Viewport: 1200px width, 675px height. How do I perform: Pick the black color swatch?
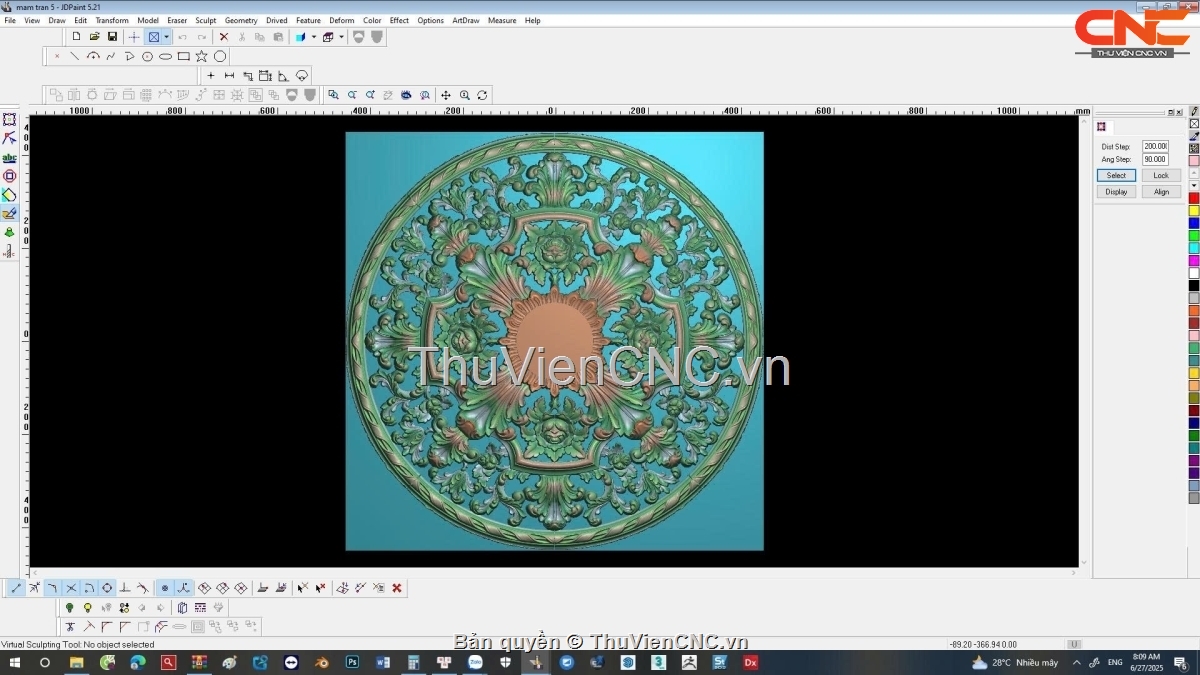click(x=1194, y=285)
